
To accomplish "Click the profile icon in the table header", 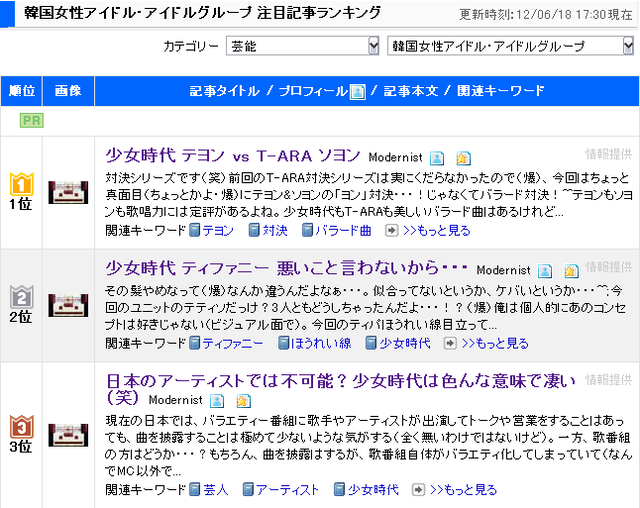I will pyautogui.click(x=358, y=91).
